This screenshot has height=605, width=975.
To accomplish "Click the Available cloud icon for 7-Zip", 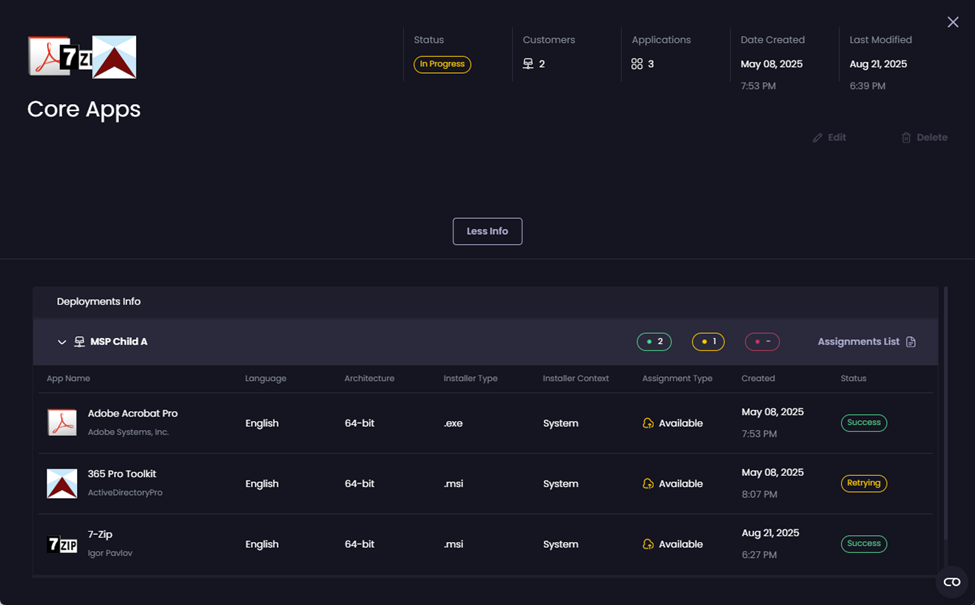I will (x=648, y=545).
